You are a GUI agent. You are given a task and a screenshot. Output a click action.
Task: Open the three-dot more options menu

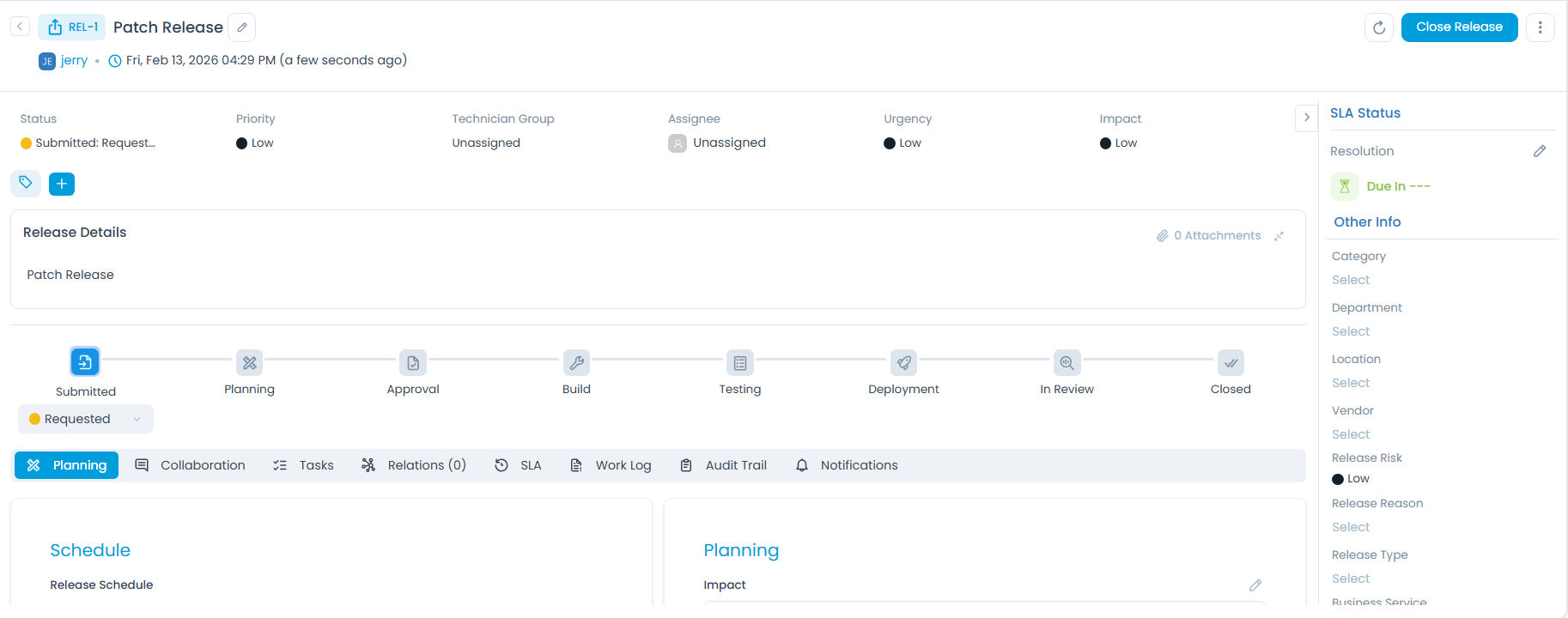coord(1540,27)
